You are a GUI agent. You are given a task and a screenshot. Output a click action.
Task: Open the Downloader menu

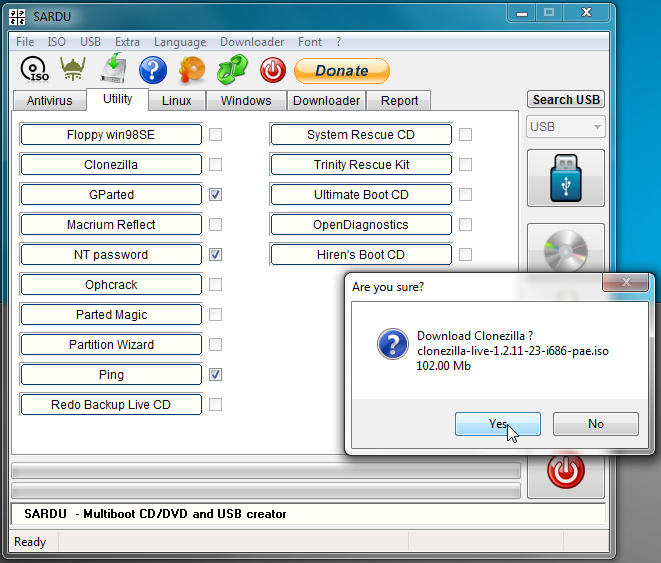point(252,42)
